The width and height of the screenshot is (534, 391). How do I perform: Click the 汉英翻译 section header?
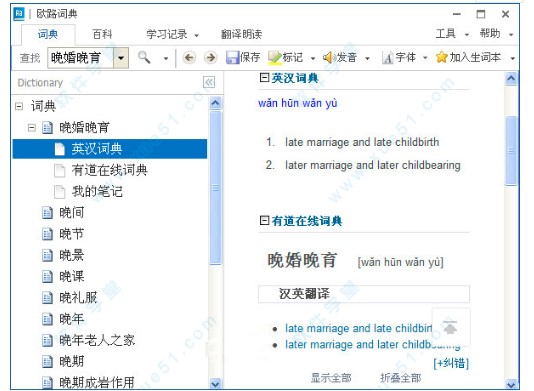pyautogui.click(x=364, y=294)
